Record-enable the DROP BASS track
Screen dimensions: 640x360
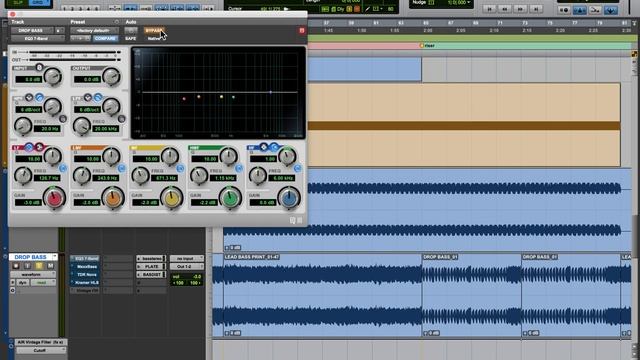click(x=16, y=266)
